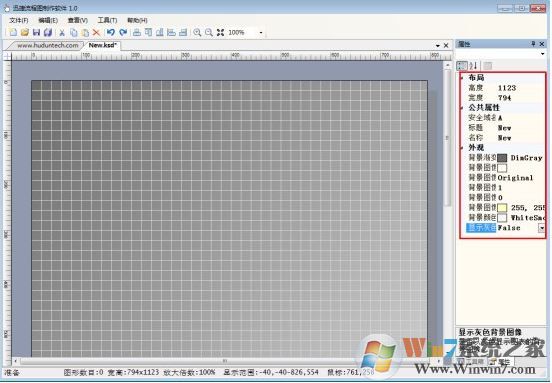
Task: Switch to the www.huduntech.com tab
Action: click(48, 45)
